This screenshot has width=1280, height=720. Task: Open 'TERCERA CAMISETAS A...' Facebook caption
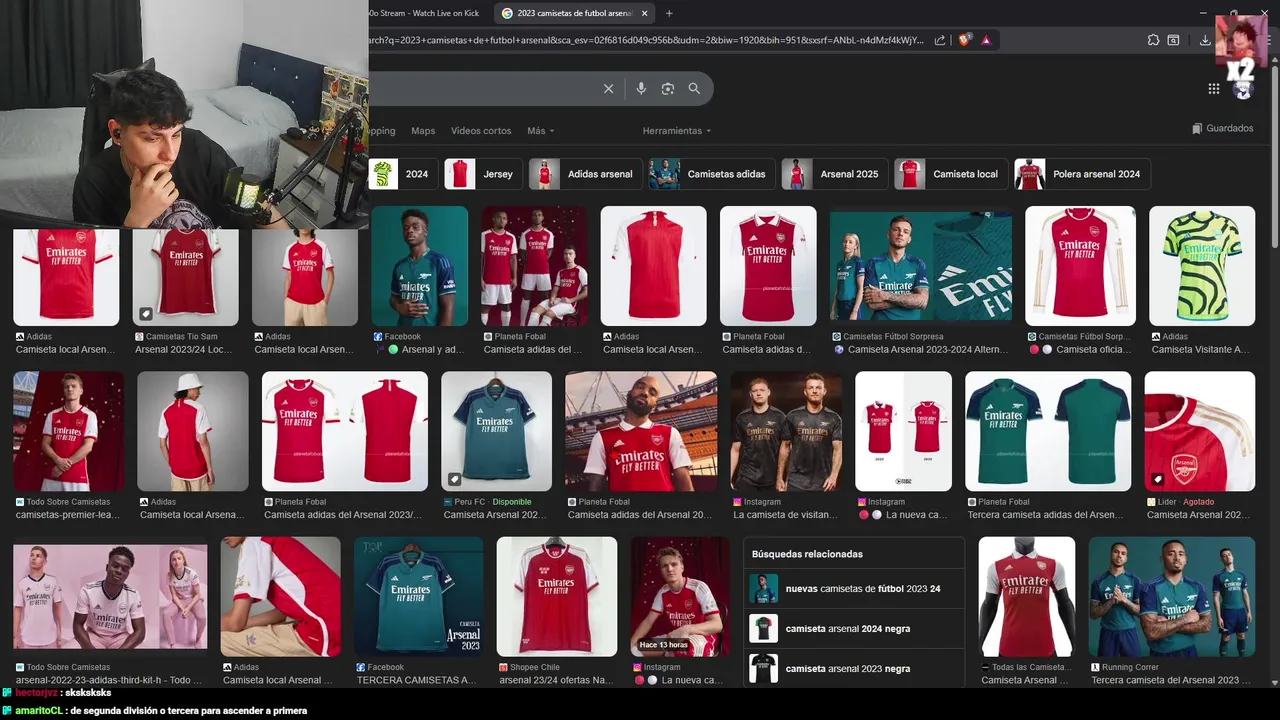tap(416, 680)
